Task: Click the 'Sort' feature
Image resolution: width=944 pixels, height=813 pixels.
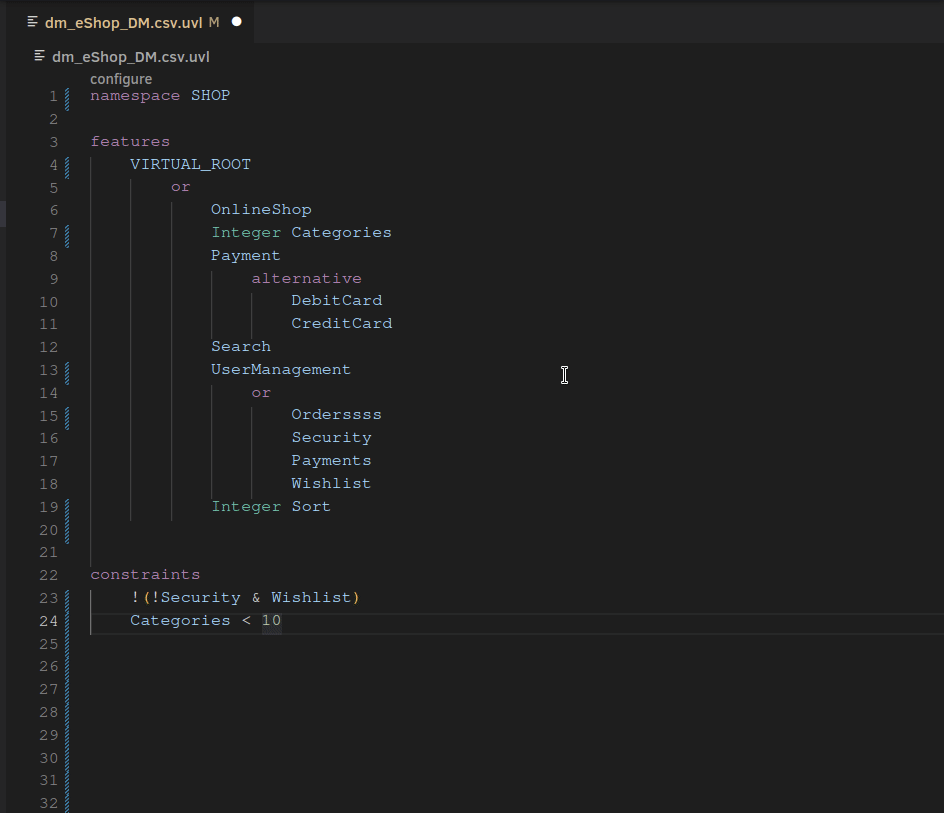Action: [311, 506]
